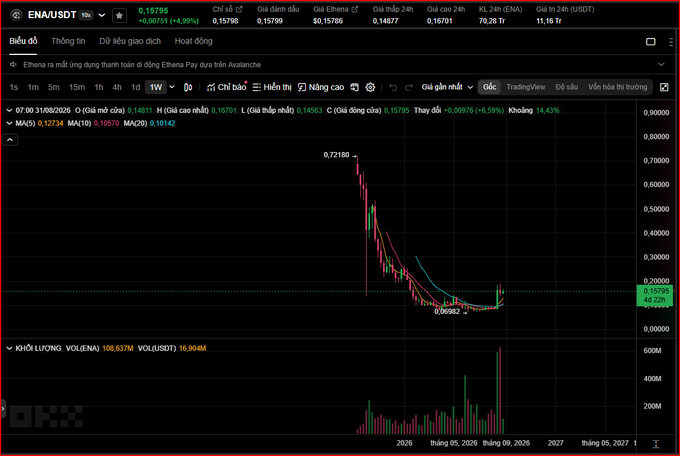The height and width of the screenshot is (456, 680).
Task: Click the undo arrow icon
Action: [x=393, y=88]
